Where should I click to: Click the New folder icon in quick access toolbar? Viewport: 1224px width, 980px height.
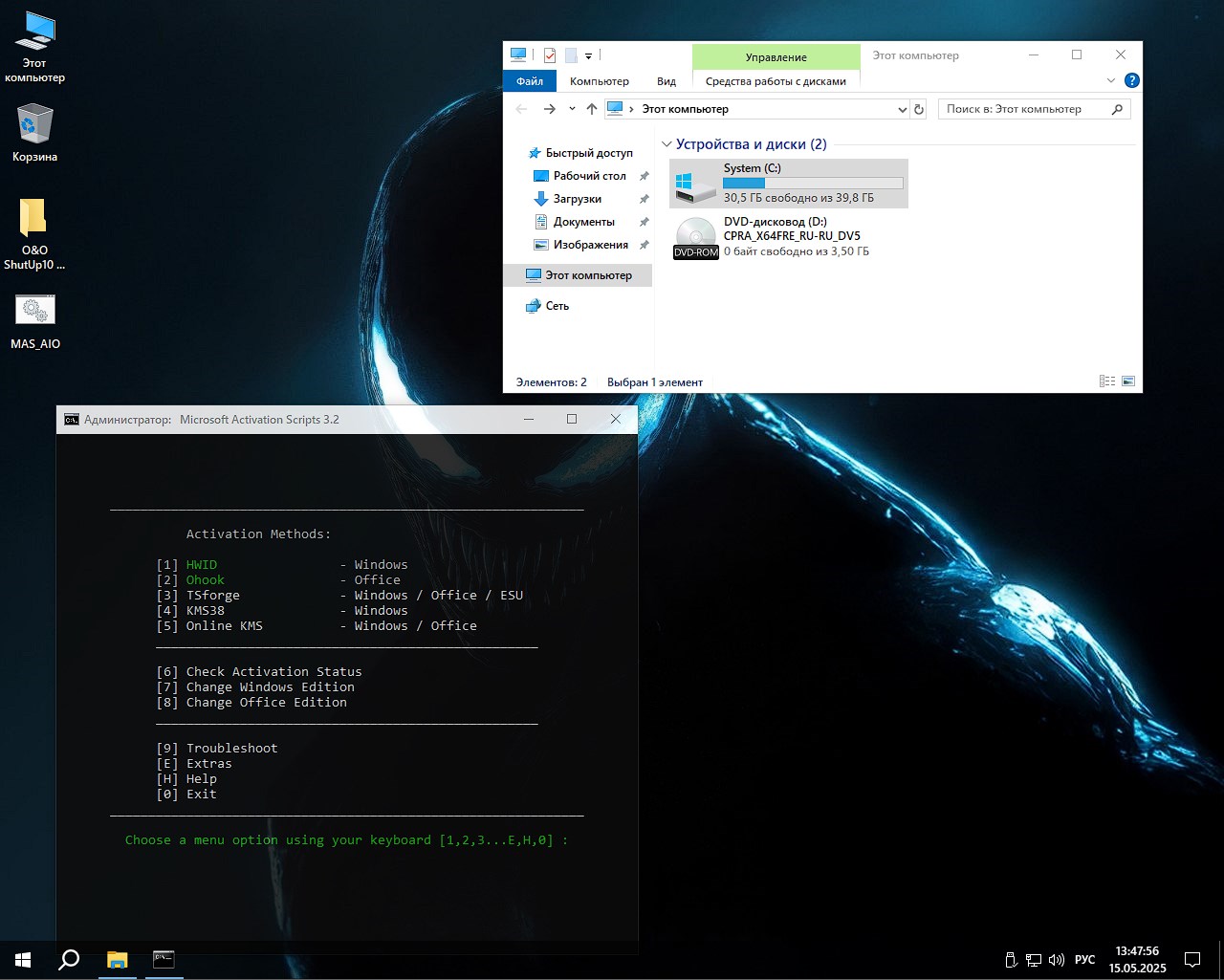[571, 55]
